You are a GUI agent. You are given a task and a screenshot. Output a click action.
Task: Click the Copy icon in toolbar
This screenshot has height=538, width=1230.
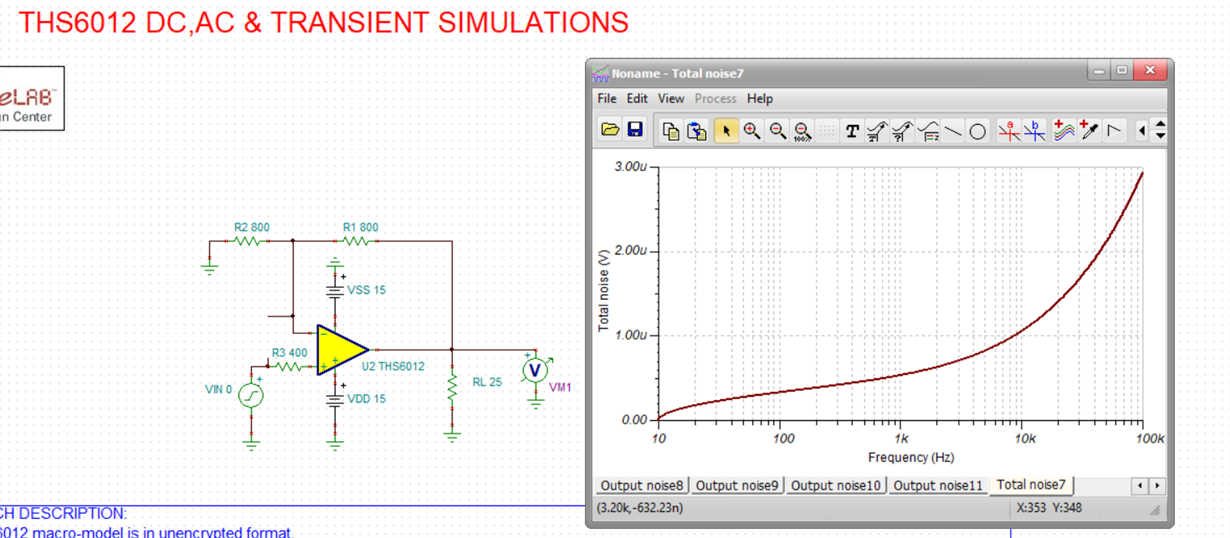coord(672,131)
